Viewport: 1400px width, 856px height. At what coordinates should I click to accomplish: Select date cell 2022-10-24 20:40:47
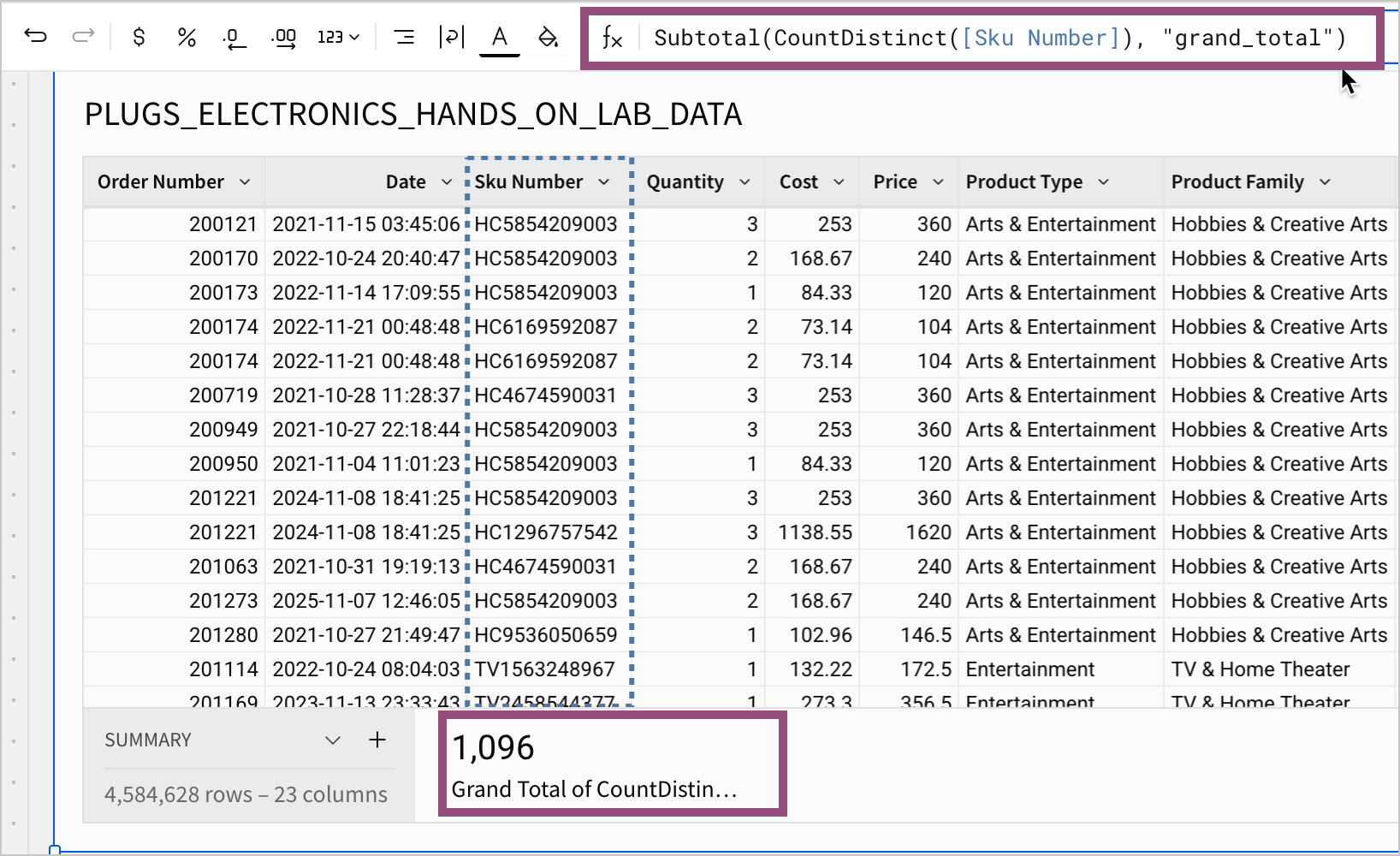pyautogui.click(x=366, y=259)
